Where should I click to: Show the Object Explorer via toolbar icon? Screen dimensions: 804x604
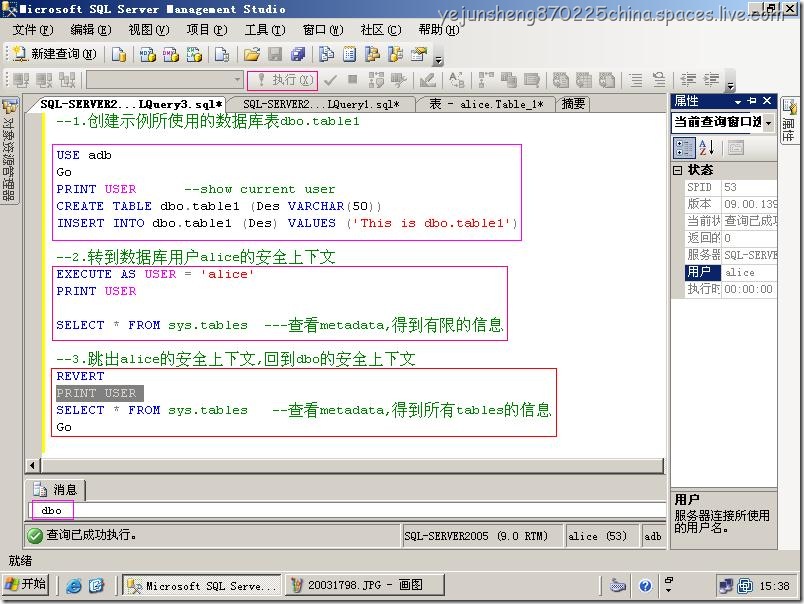(372, 54)
